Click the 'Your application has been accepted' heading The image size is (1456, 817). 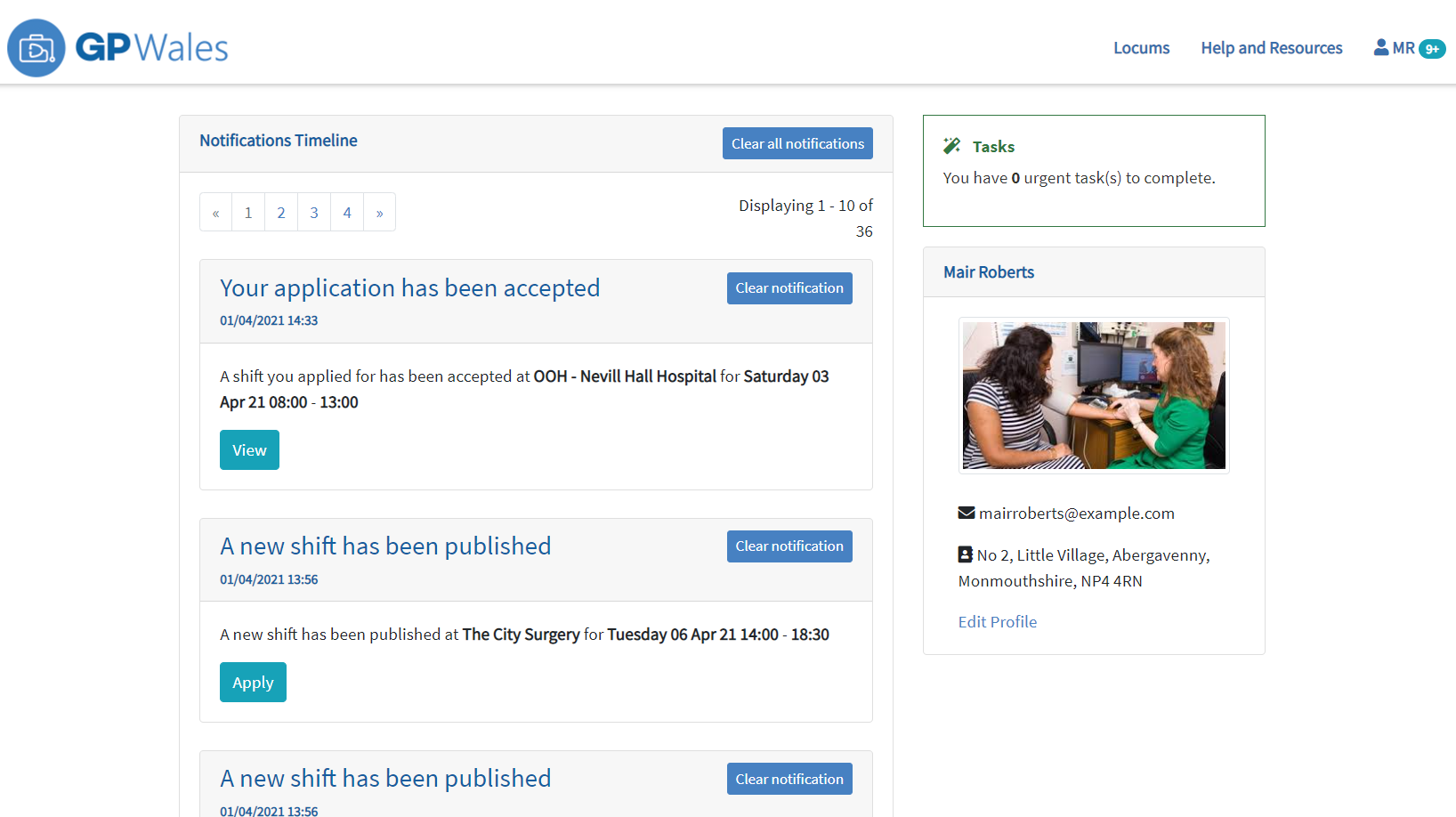click(410, 288)
